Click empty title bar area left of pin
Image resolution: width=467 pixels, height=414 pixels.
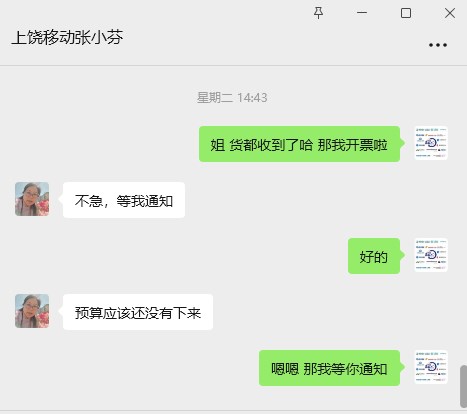pyautogui.click(x=217, y=13)
